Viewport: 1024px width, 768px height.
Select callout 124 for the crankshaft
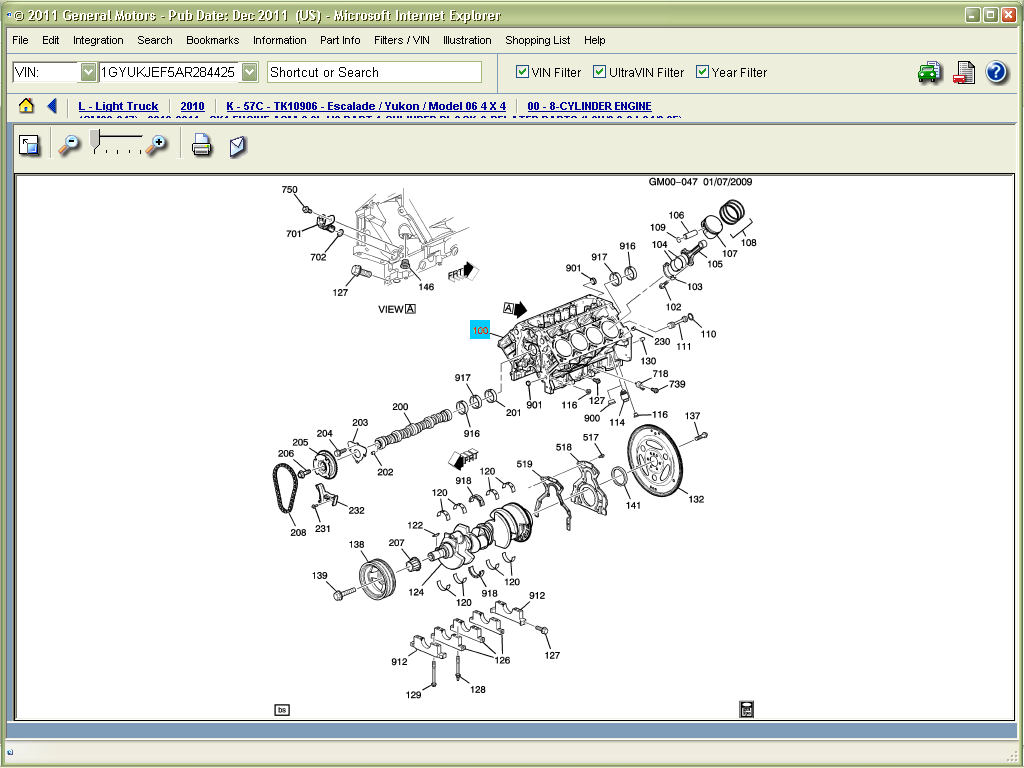[416, 592]
